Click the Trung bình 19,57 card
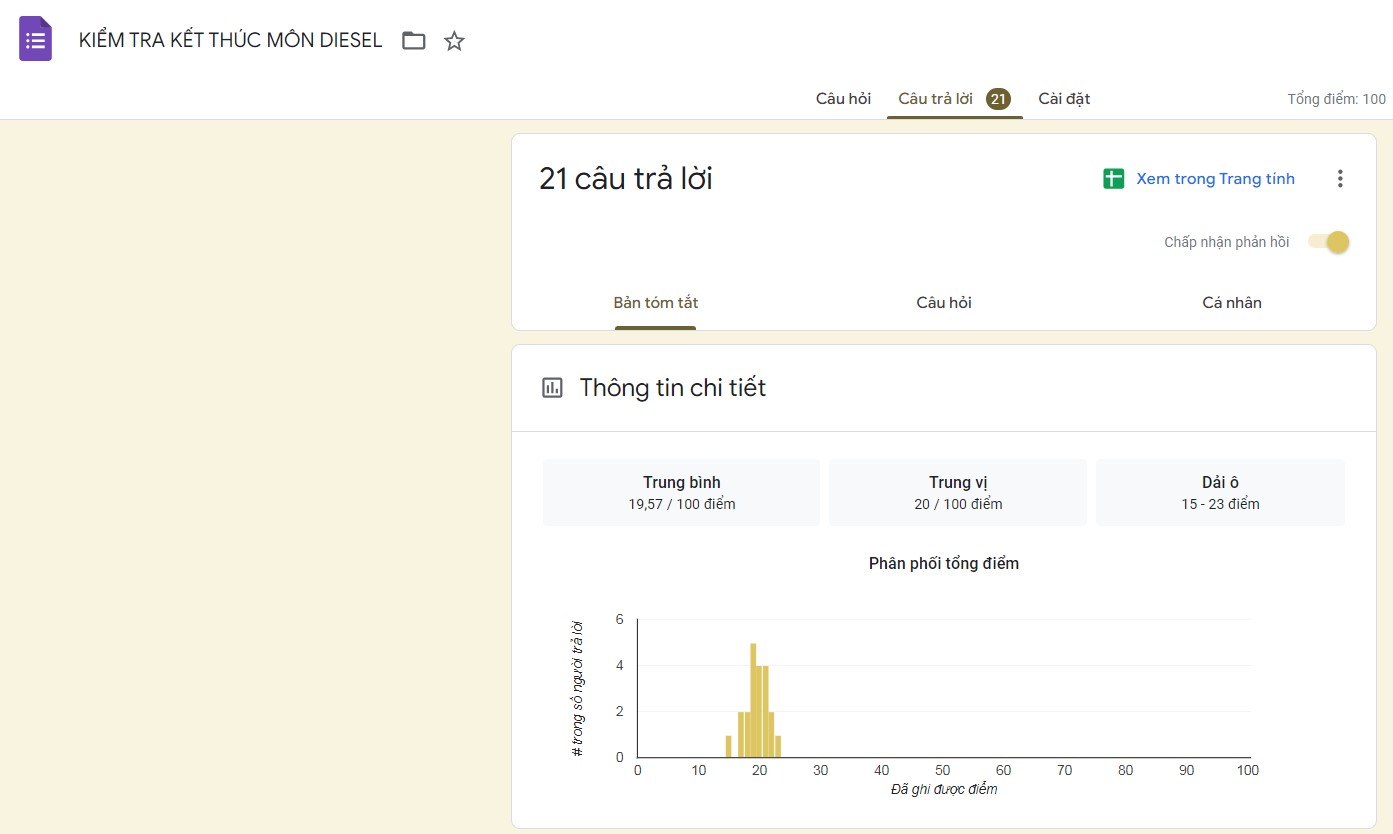The width and height of the screenshot is (1393, 834). 681,492
